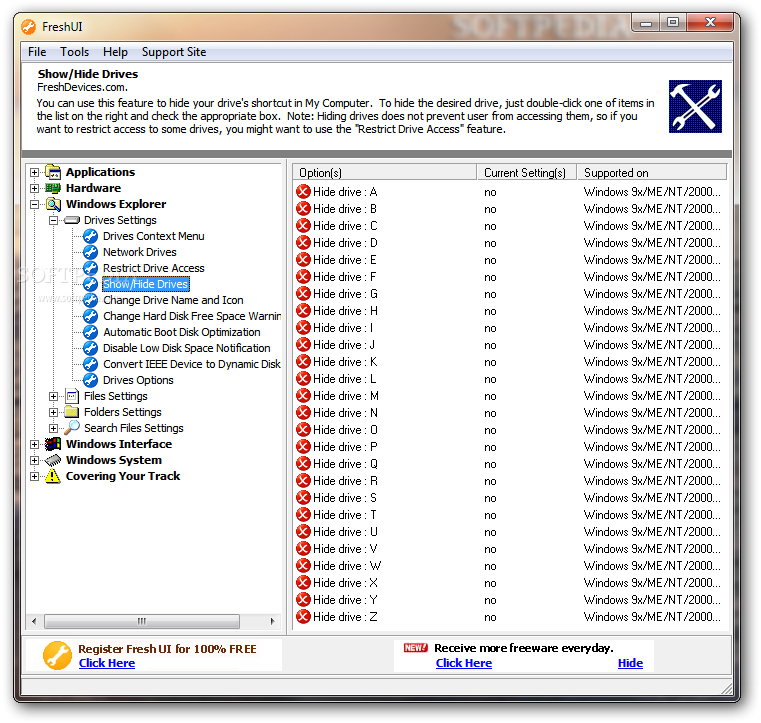Click the Windows Explorer magnifier icon

[x=53, y=204]
